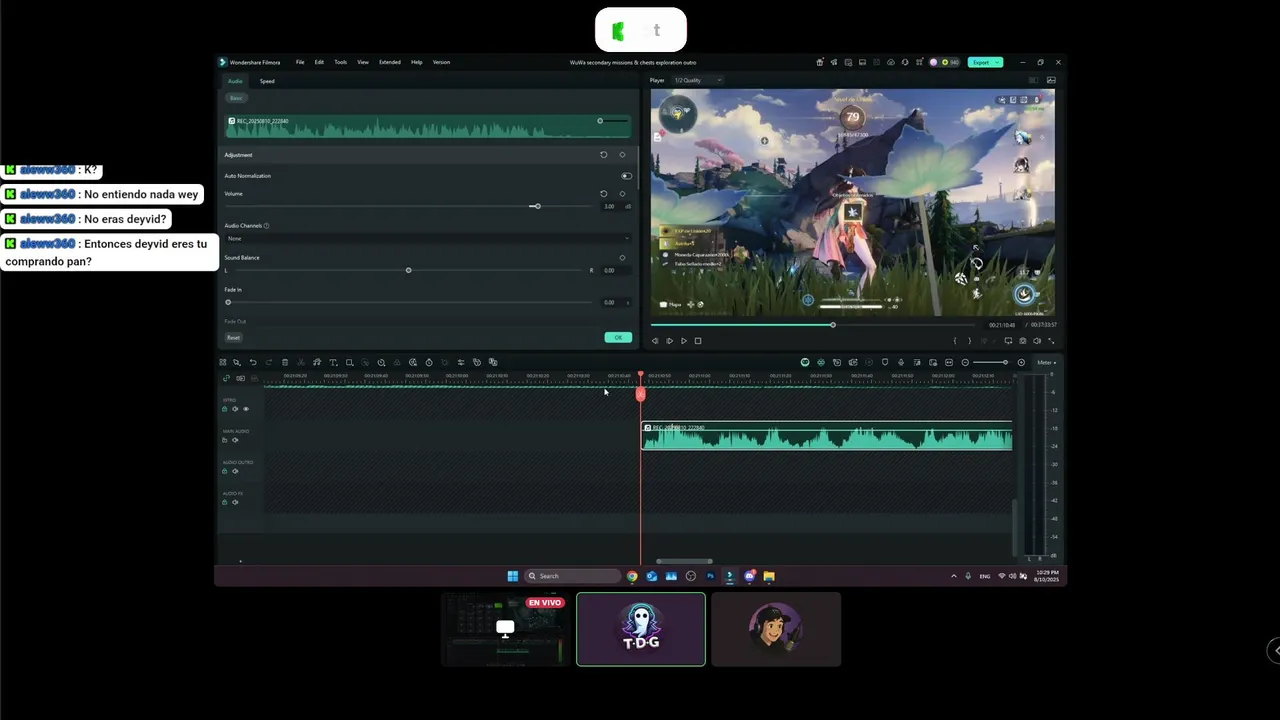Lock the MAIN AUDIO track
1280x720 pixels.
tap(225, 440)
